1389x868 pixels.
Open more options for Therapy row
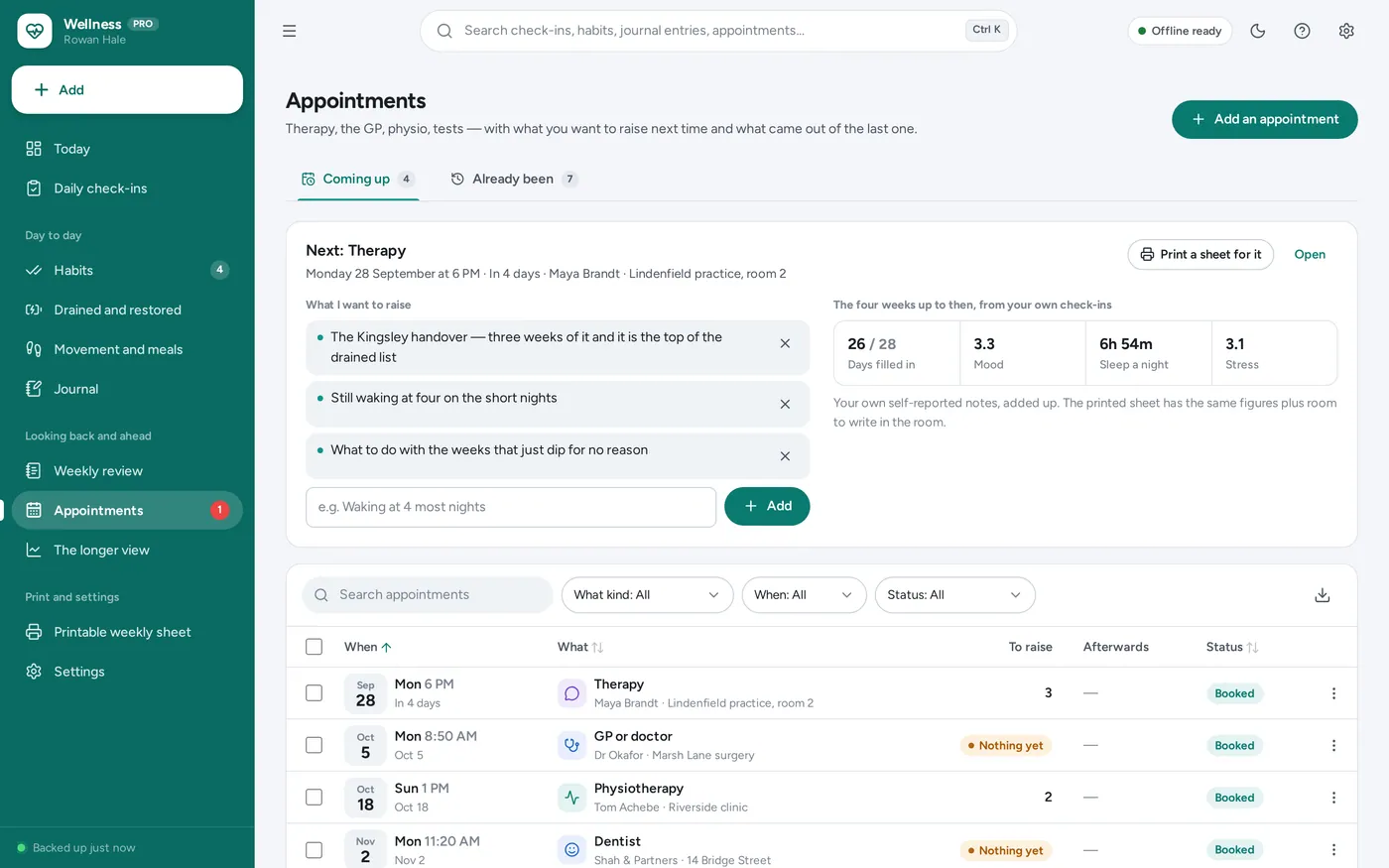point(1333,693)
